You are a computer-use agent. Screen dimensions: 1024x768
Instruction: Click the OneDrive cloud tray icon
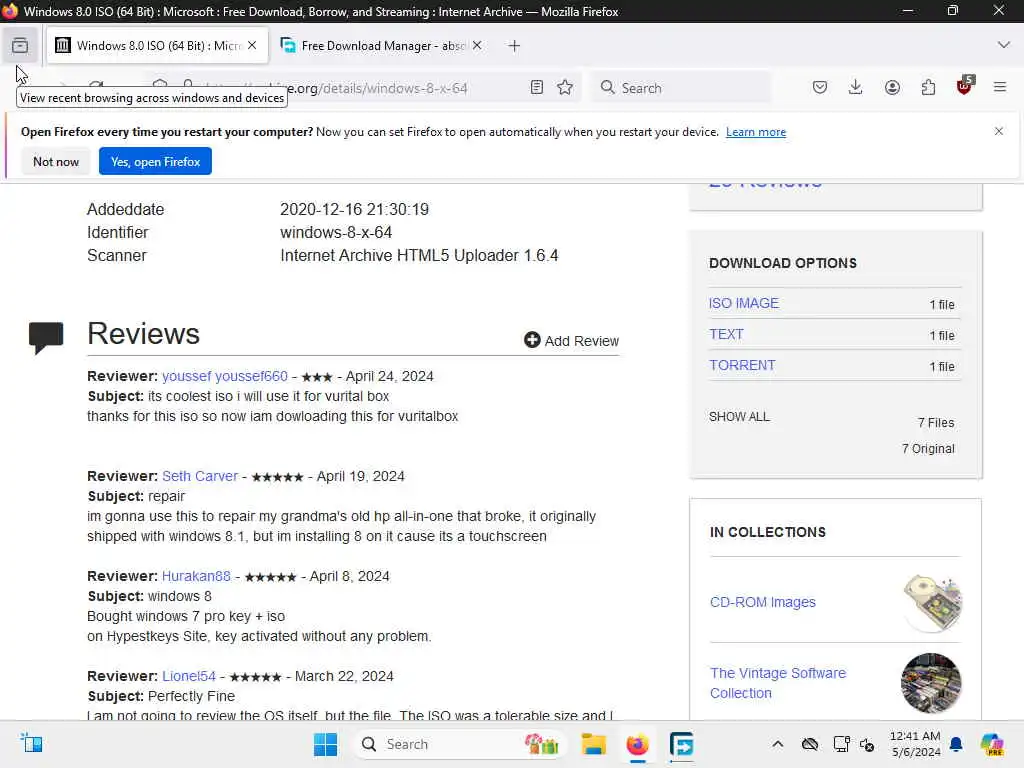[810, 744]
